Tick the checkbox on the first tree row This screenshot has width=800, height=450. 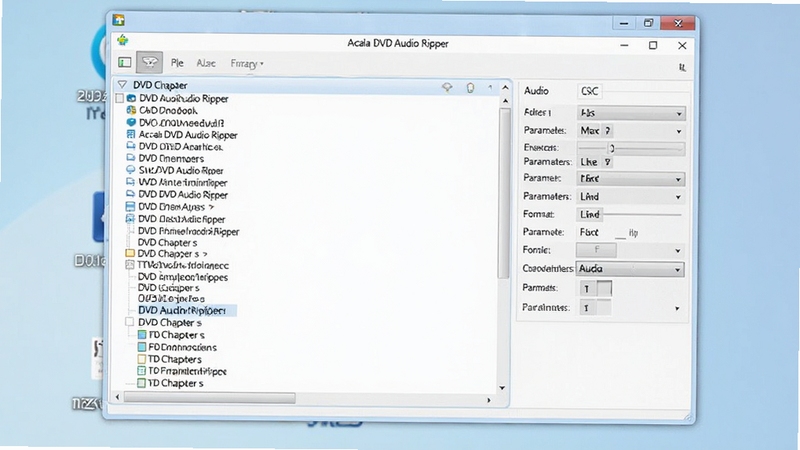(x=120, y=98)
